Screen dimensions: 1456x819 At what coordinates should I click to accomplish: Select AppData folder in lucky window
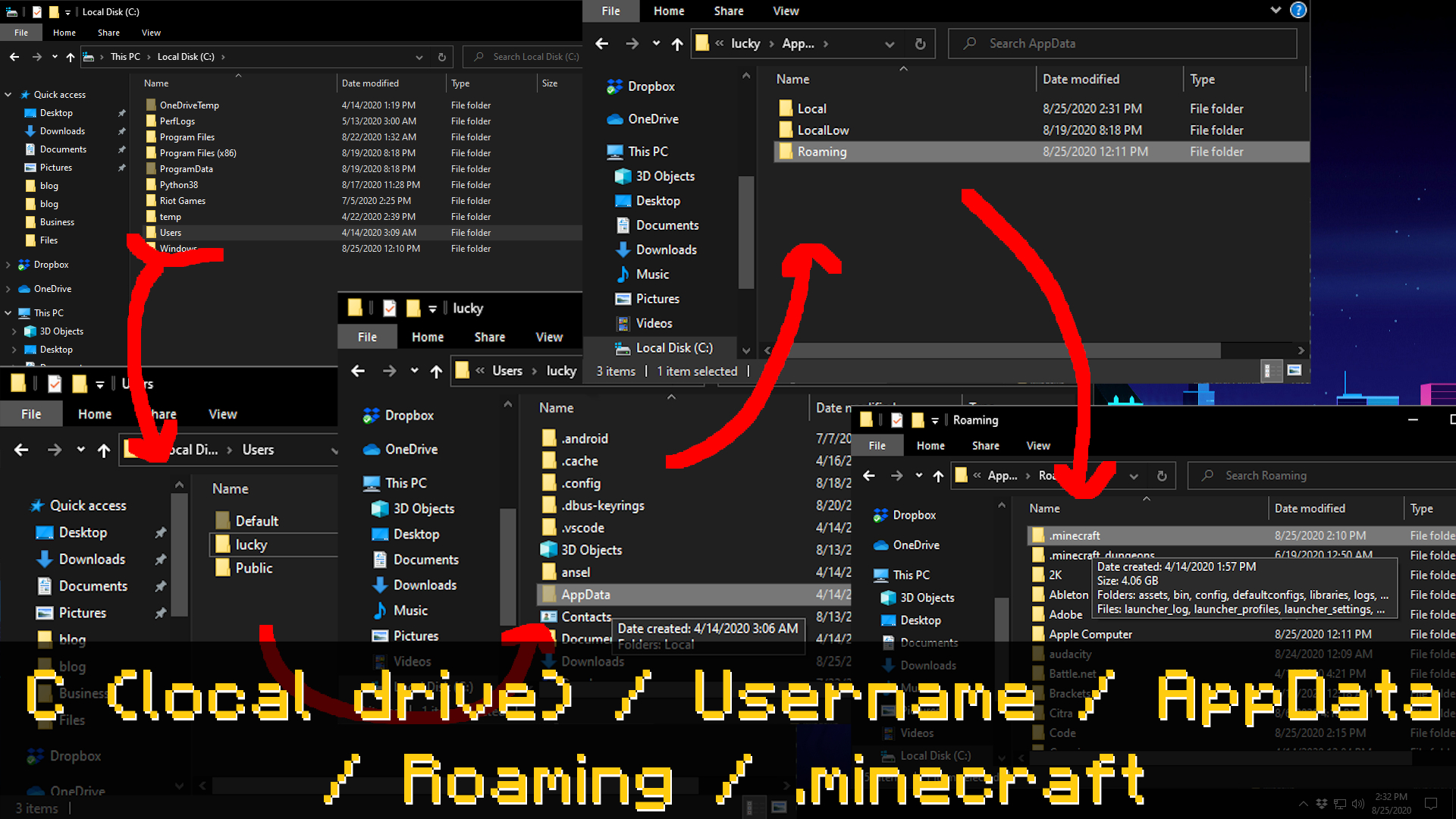694,595
